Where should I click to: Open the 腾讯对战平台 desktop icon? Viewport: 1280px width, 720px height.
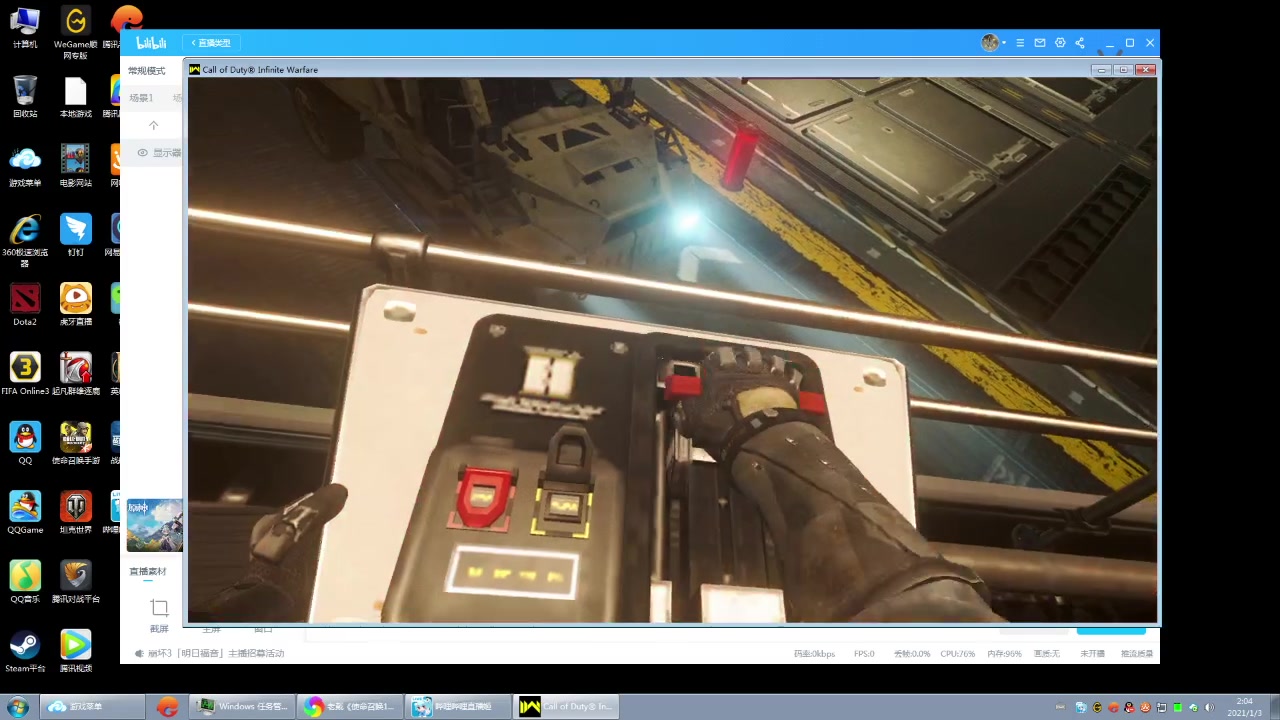coord(76,581)
